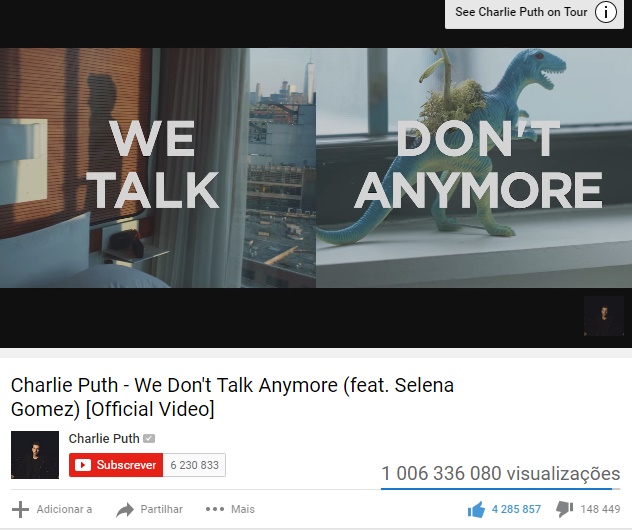The width and height of the screenshot is (632, 530).
Task: Open the Charlie Puth channel name link
Action: (104, 439)
